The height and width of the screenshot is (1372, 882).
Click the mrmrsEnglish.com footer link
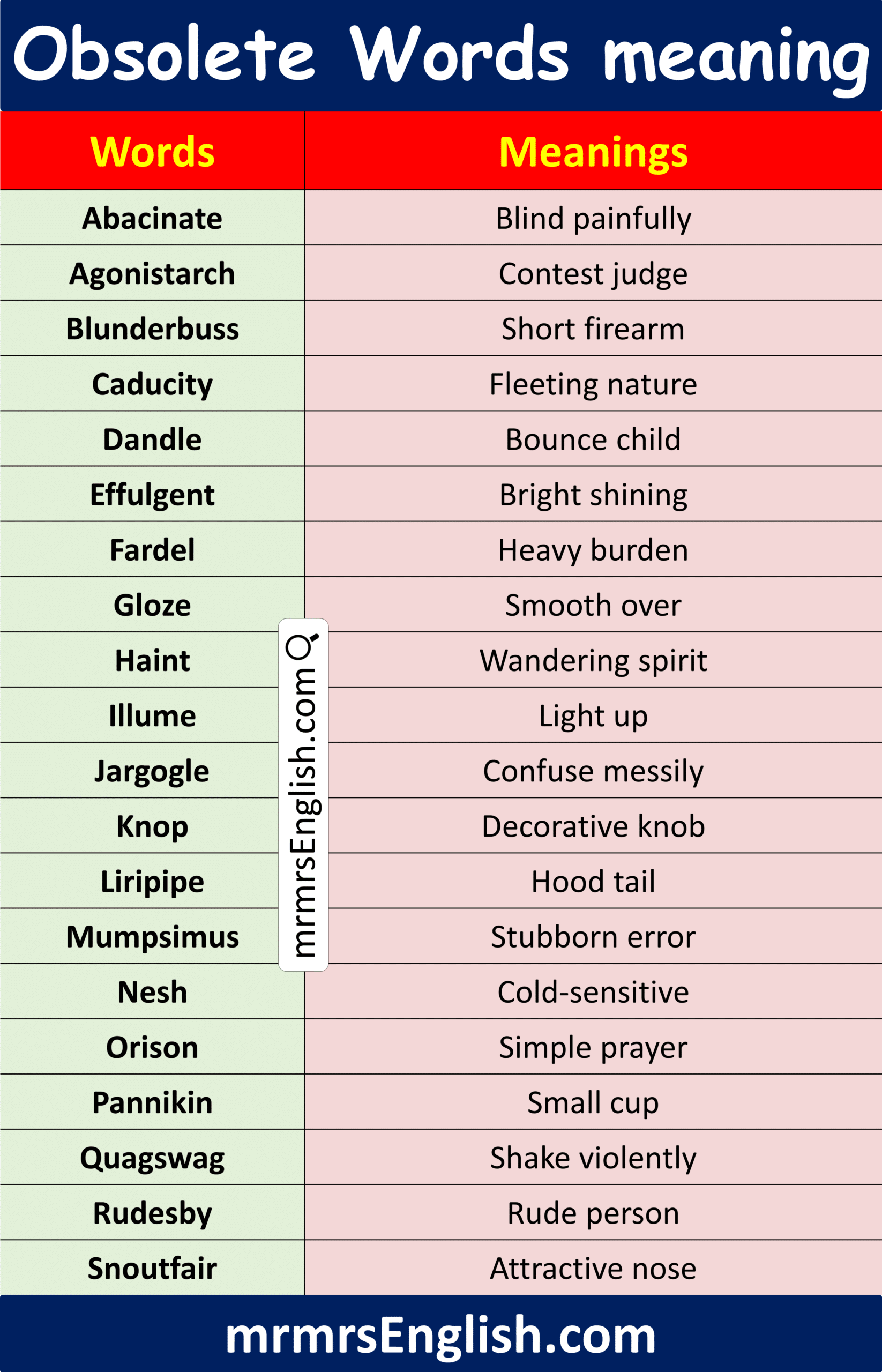440,1336
